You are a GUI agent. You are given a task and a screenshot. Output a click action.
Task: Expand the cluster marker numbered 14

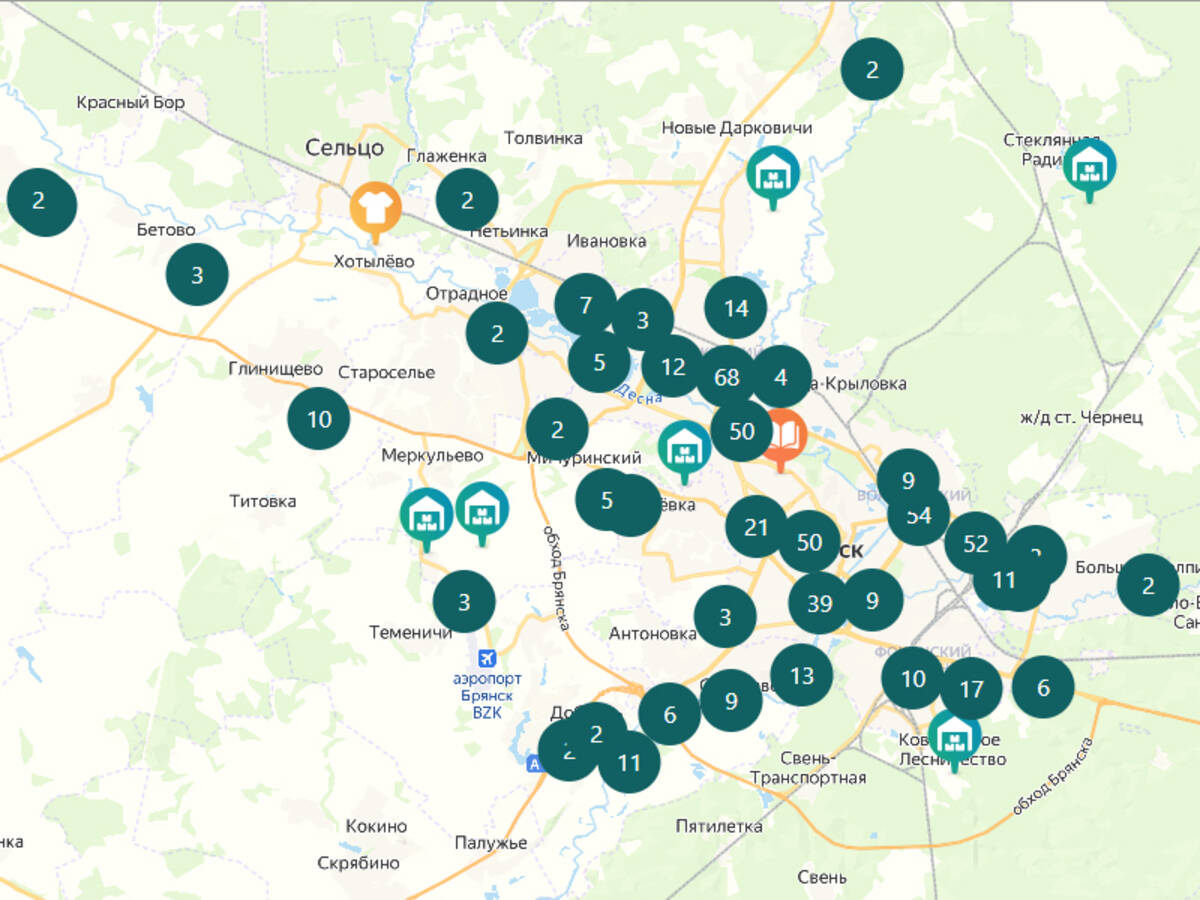click(736, 308)
